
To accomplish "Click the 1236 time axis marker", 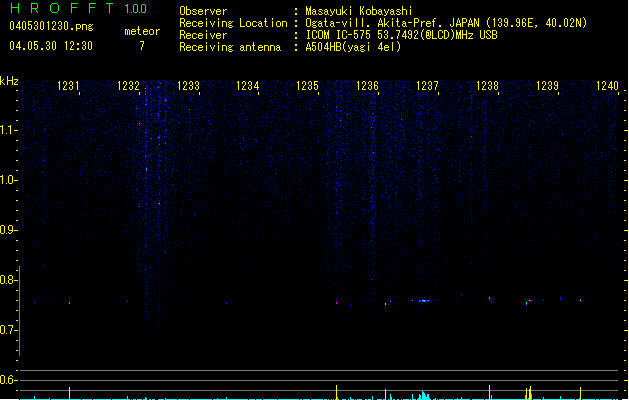I will click(367, 85).
